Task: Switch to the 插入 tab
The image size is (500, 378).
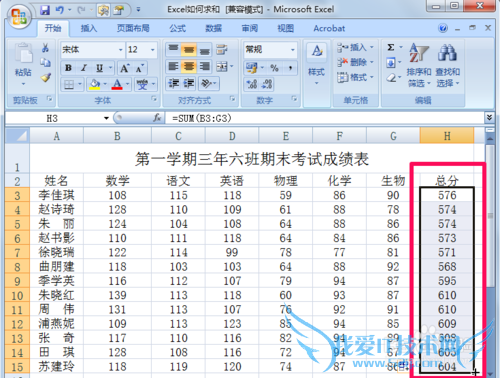Action: coord(89,28)
